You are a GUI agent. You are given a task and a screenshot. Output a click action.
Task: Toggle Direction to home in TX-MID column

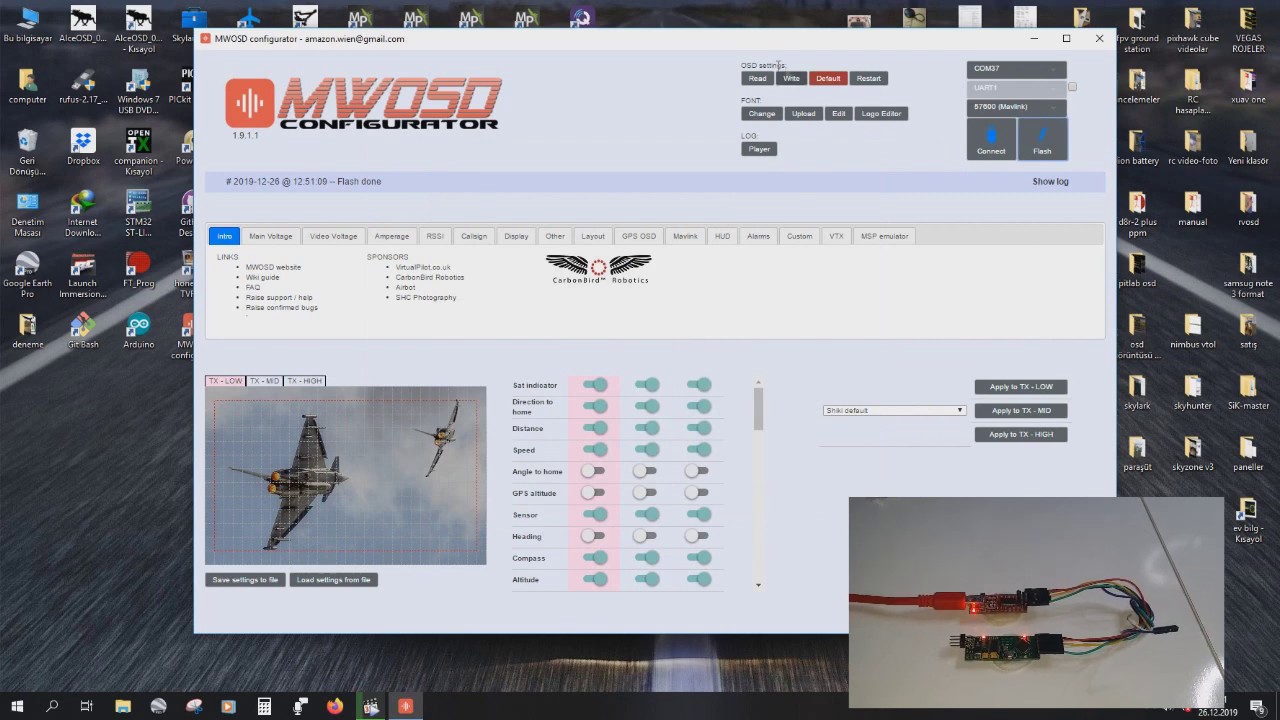click(647, 406)
